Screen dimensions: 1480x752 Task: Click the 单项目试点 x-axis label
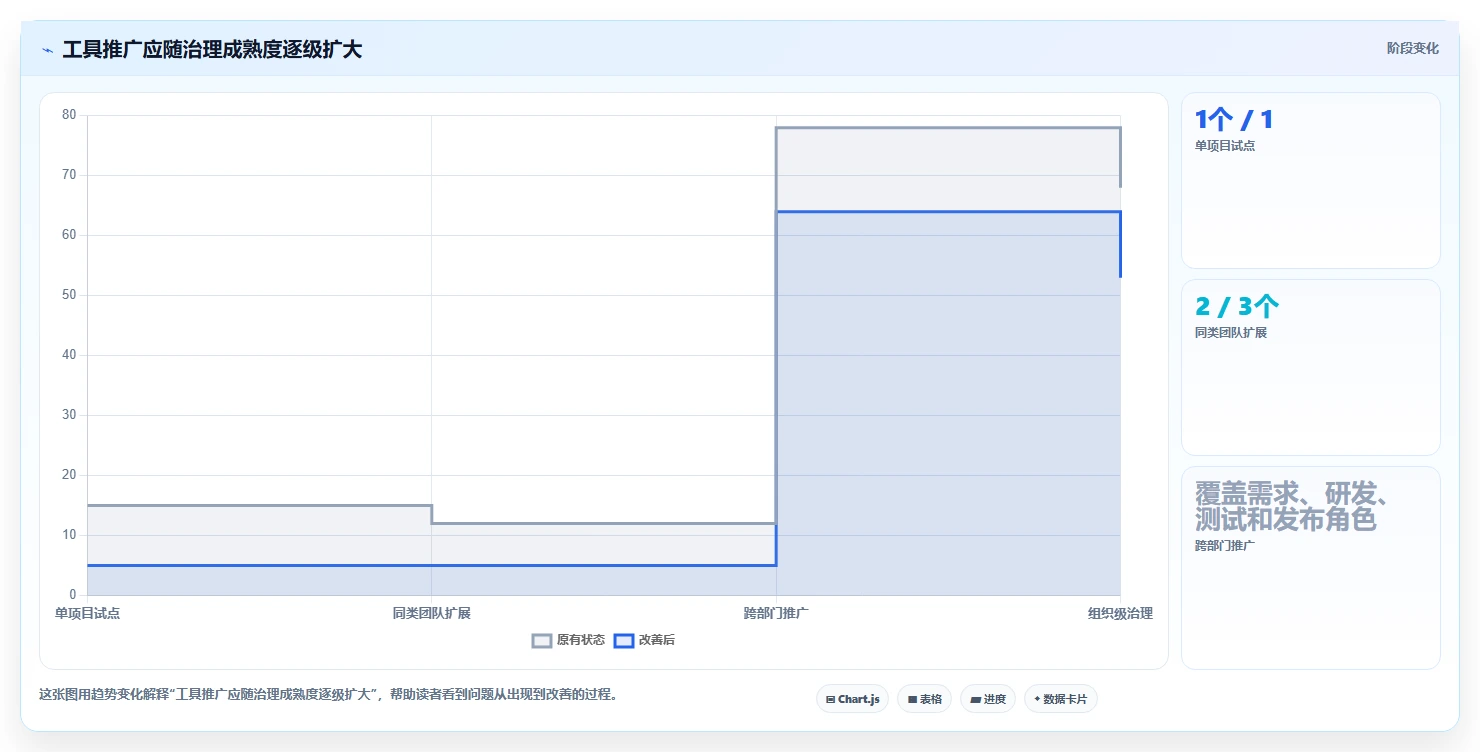(88, 613)
